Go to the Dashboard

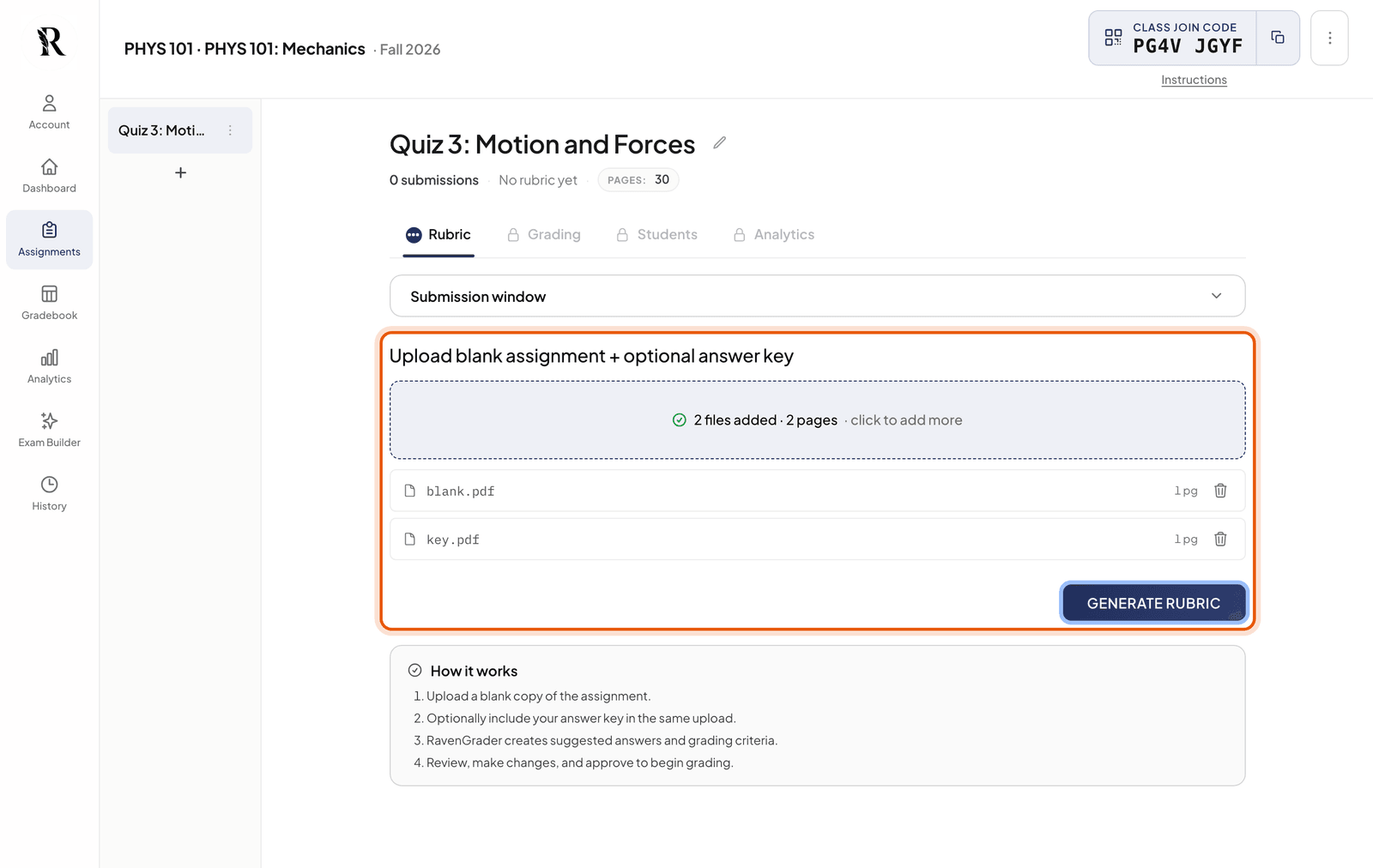(49, 176)
